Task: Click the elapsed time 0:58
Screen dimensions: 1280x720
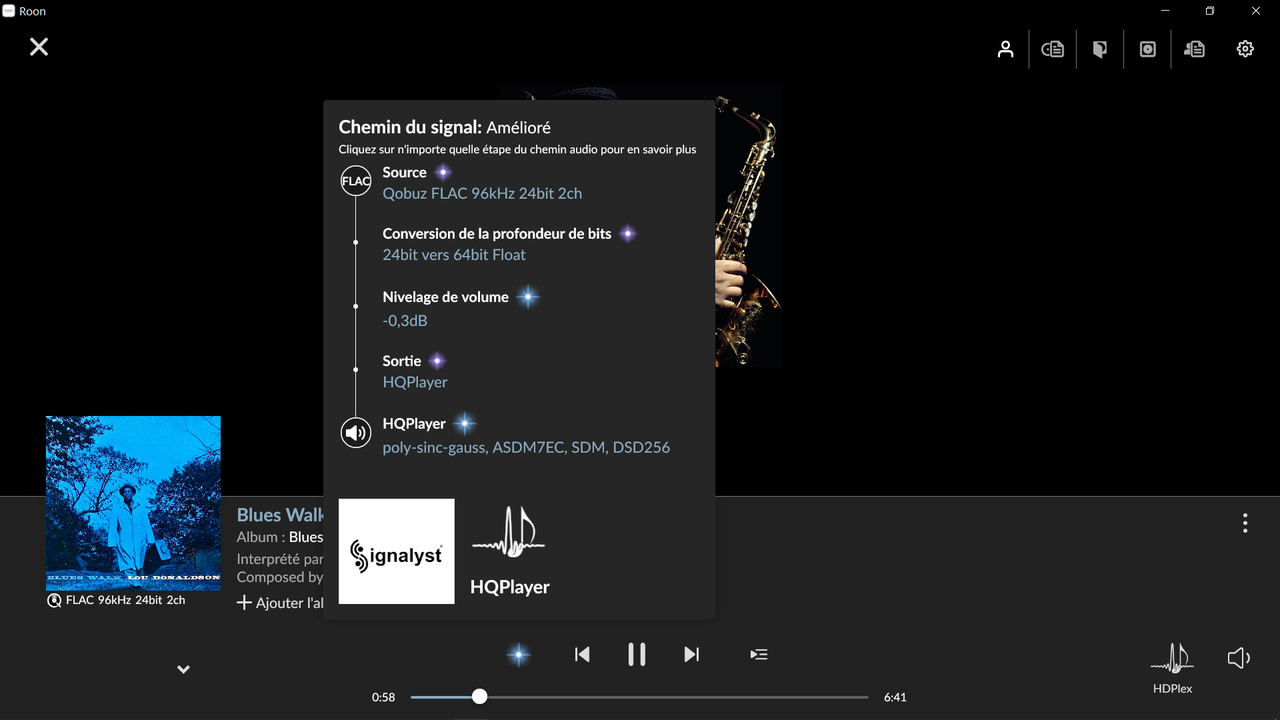Action: click(383, 697)
